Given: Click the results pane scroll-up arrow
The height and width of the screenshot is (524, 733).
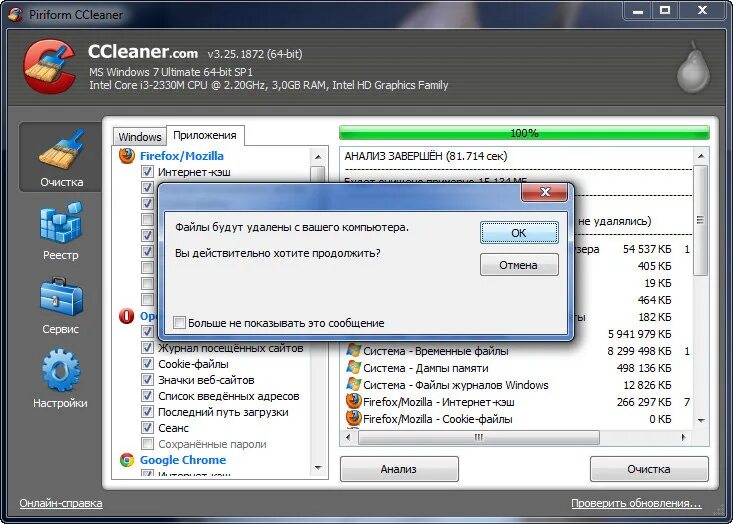Looking at the screenshot, I should pos(700,156).
